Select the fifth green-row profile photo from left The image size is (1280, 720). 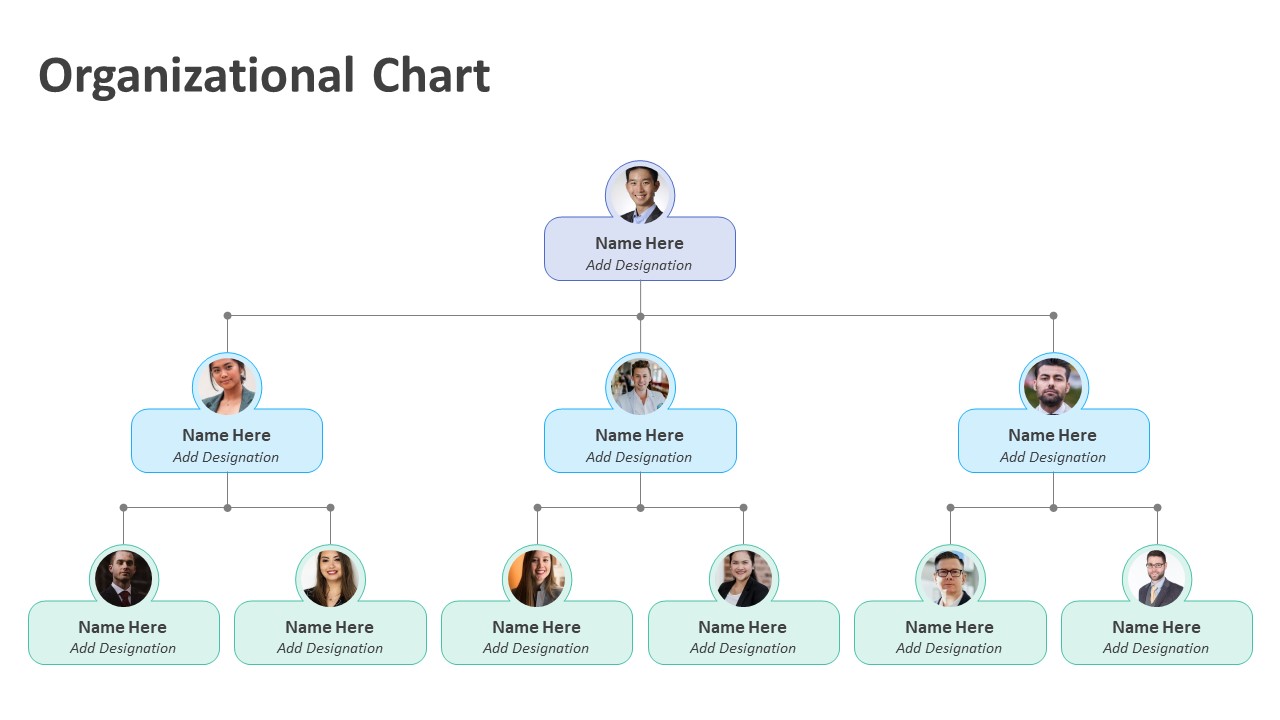point(950,578)
